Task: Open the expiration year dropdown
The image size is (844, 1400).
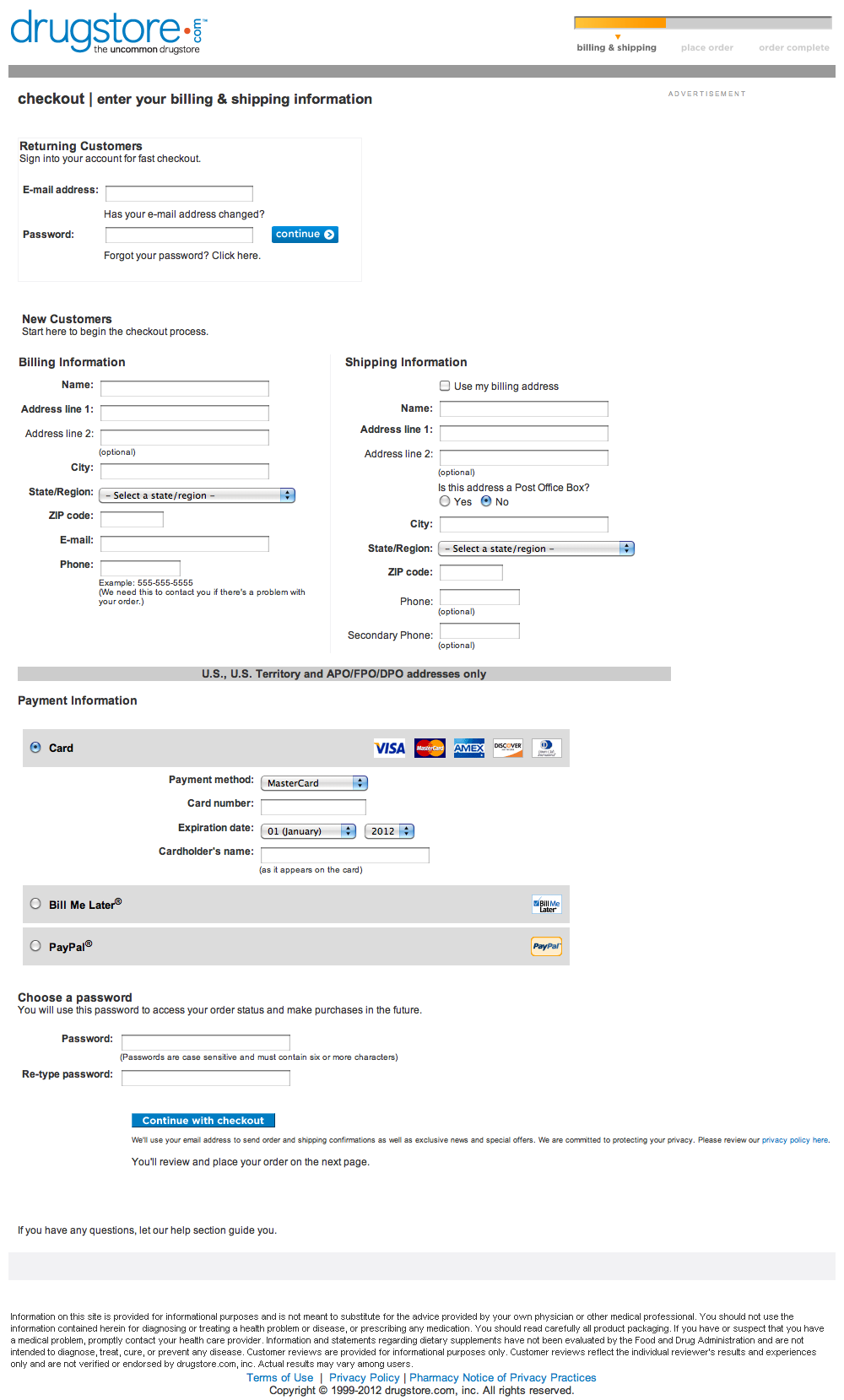Action: (x=389, y=831)
